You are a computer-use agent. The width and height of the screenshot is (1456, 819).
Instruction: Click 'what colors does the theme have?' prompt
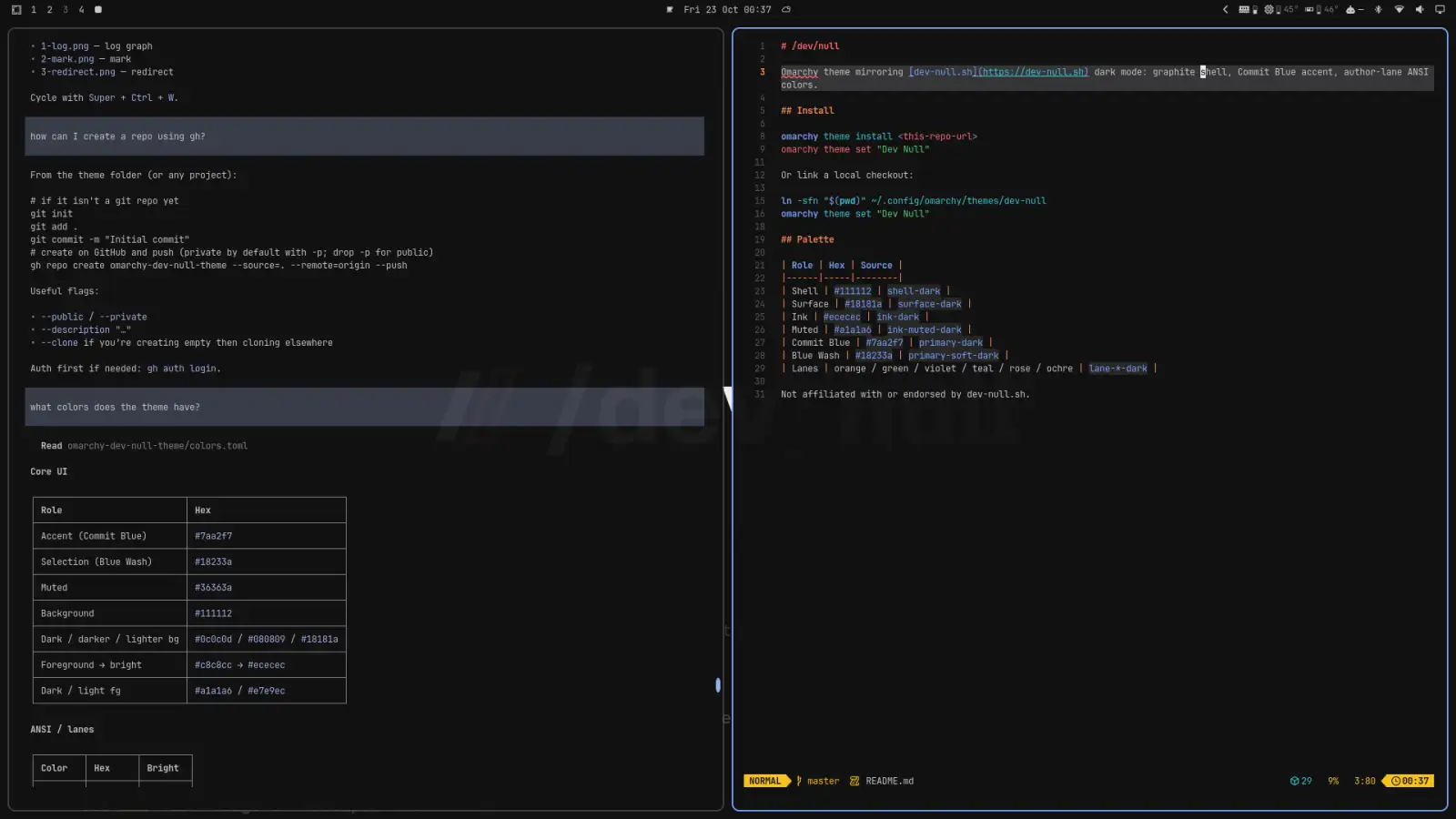364,407
